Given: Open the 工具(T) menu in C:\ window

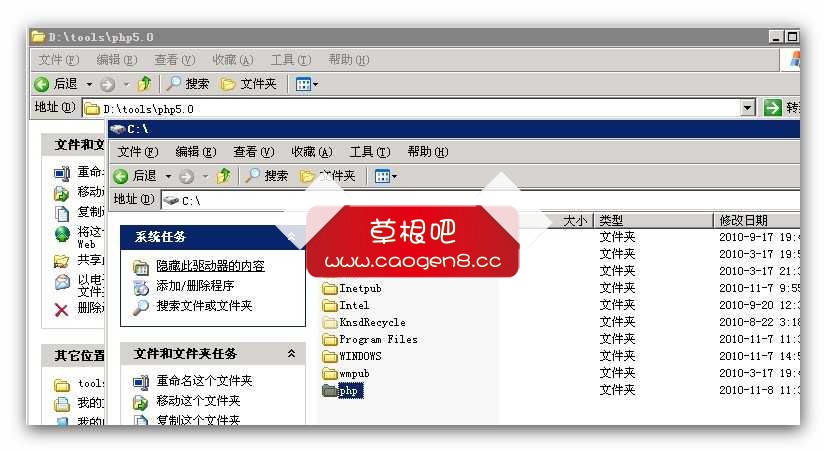Looking at the screenshot, I should (368, 152).
